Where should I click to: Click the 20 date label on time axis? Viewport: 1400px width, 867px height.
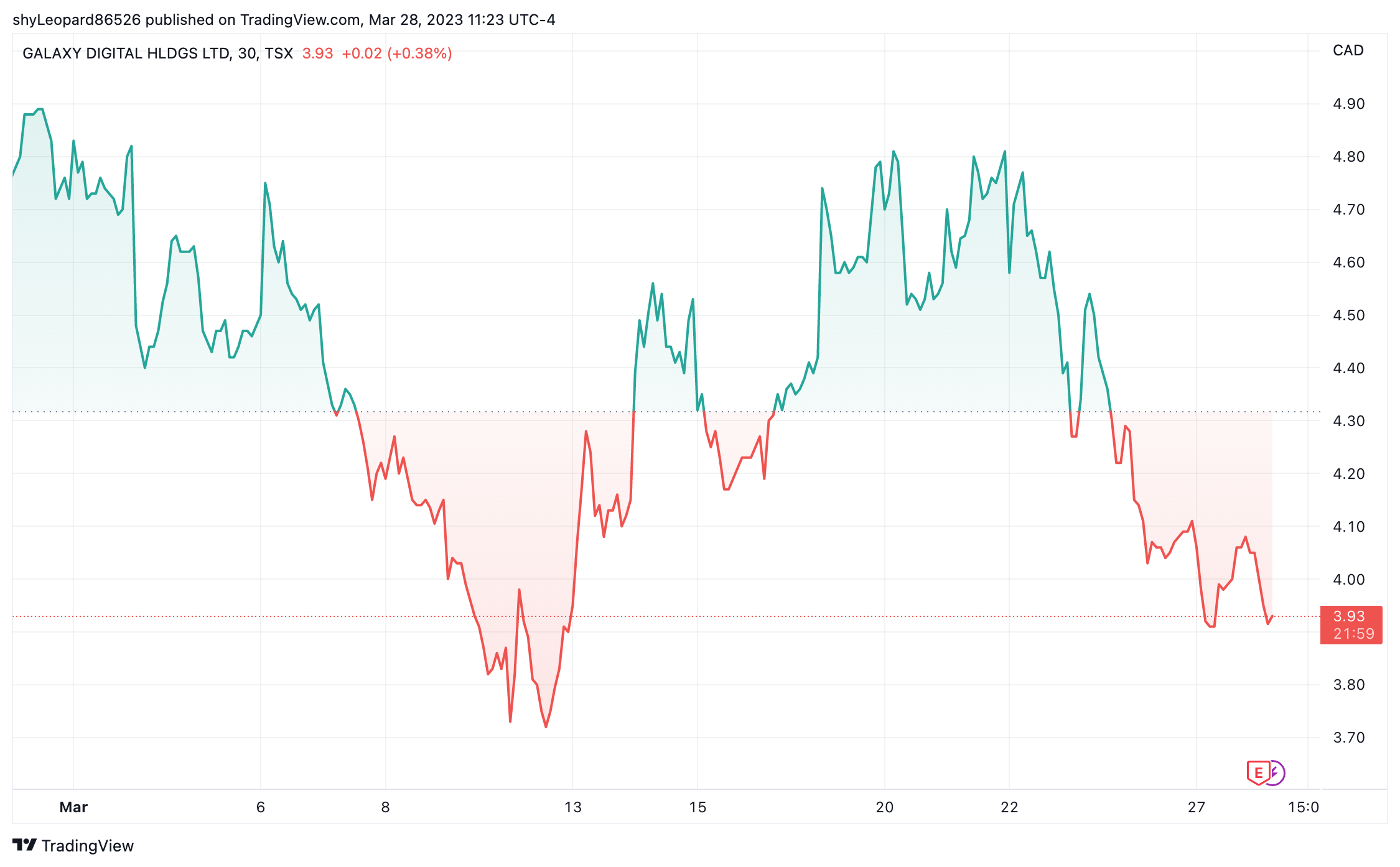[884, 807]
